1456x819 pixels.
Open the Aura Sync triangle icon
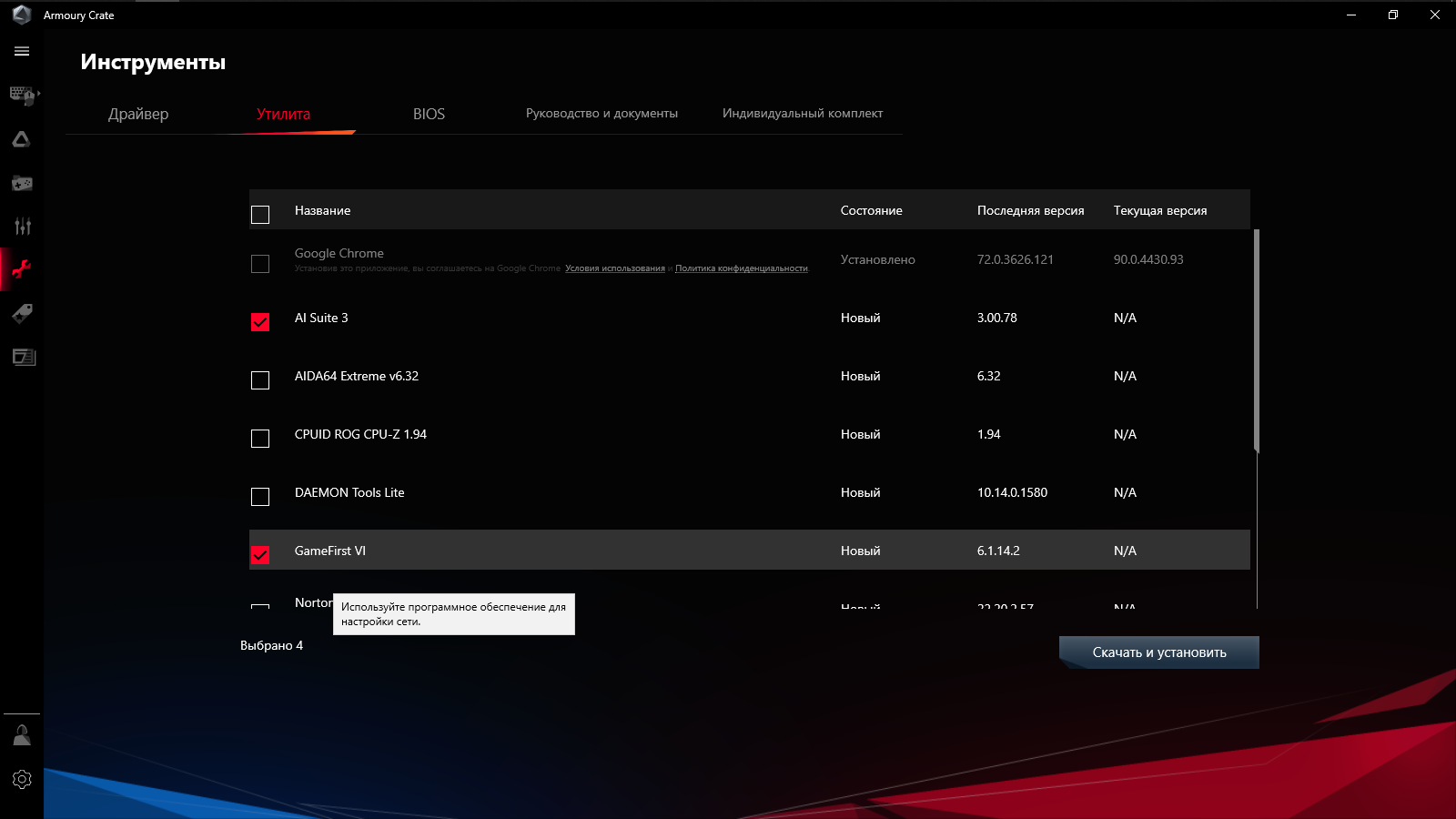pyautogui.click(x=22, y=139)
